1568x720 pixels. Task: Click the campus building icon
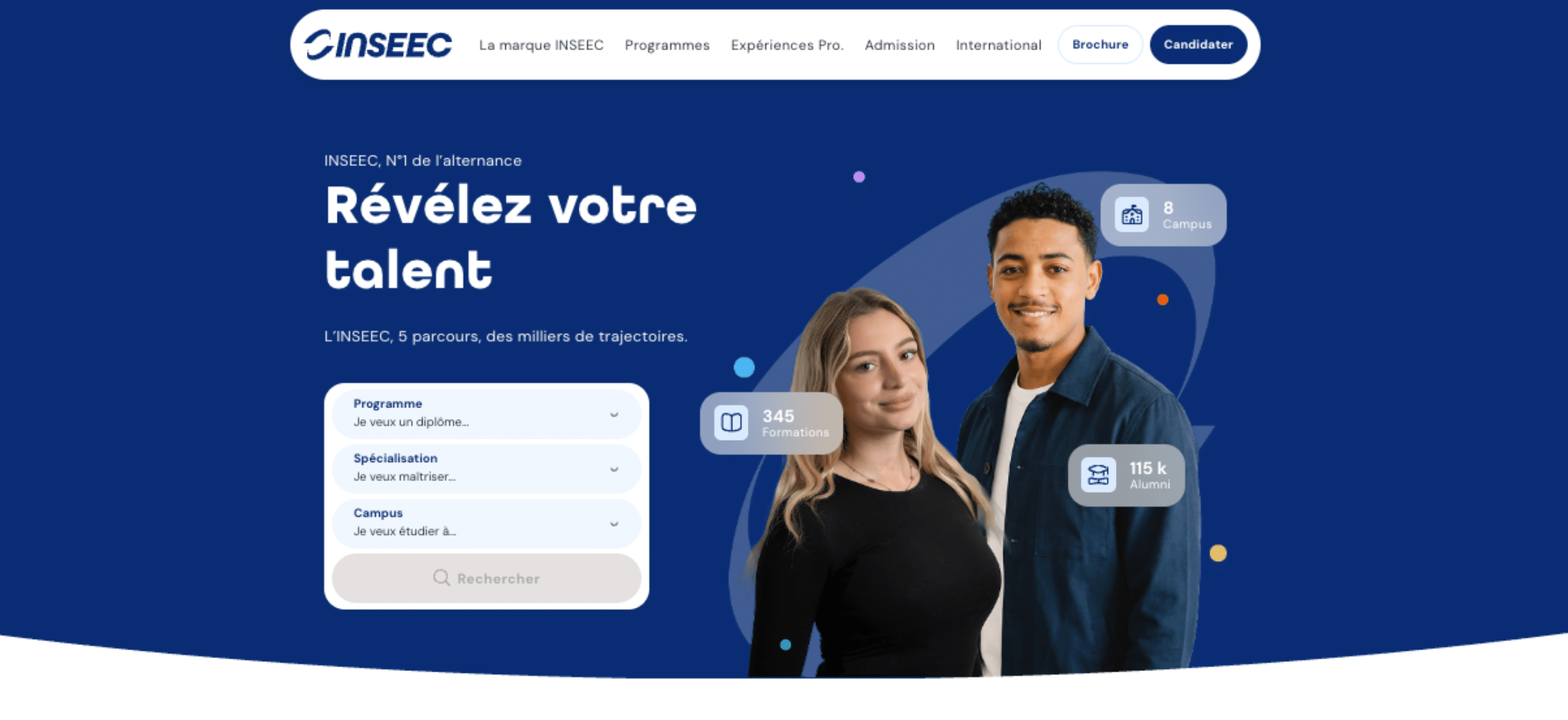coord(1131,215)
